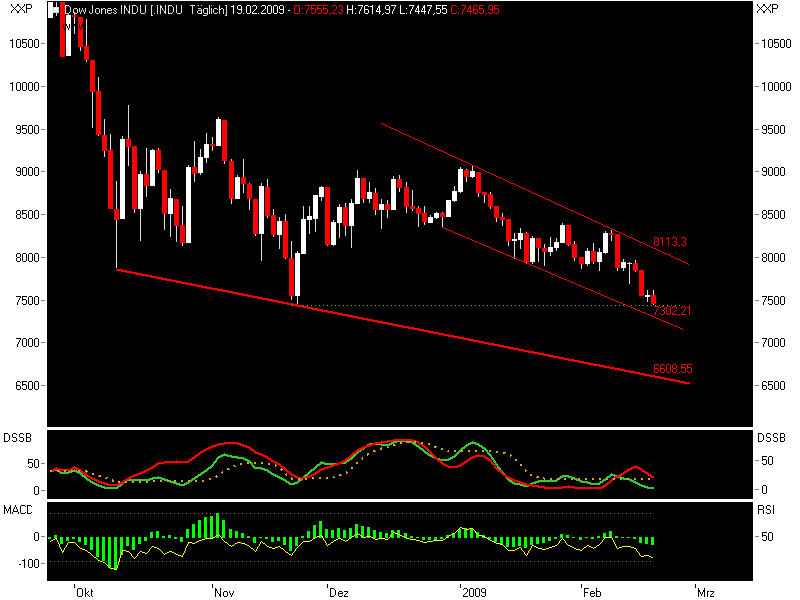
Task: Select the MACD panel label
Action: [x=18, y=508]
